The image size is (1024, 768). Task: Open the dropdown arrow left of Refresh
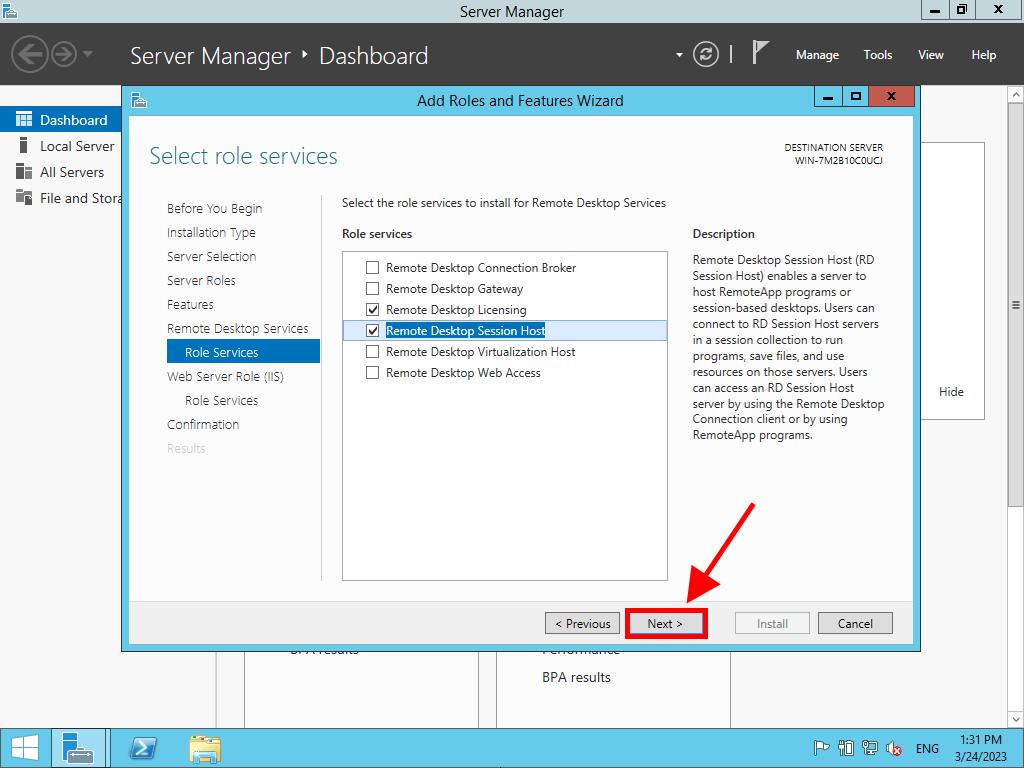[x=679, y=55]
